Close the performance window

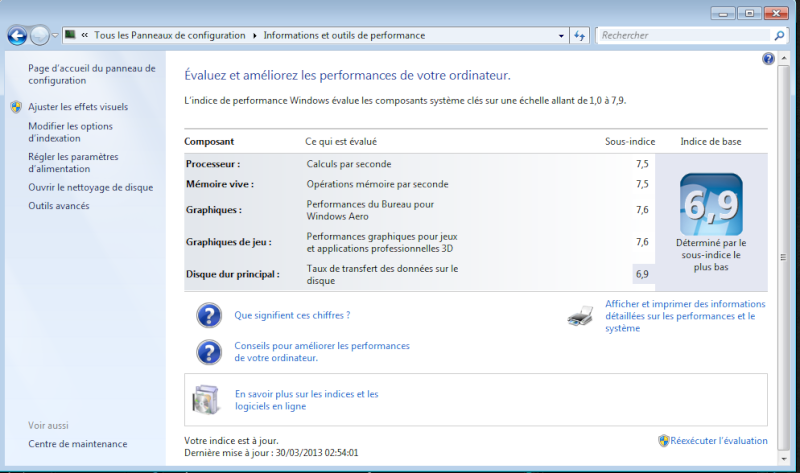tap(776, 13)
